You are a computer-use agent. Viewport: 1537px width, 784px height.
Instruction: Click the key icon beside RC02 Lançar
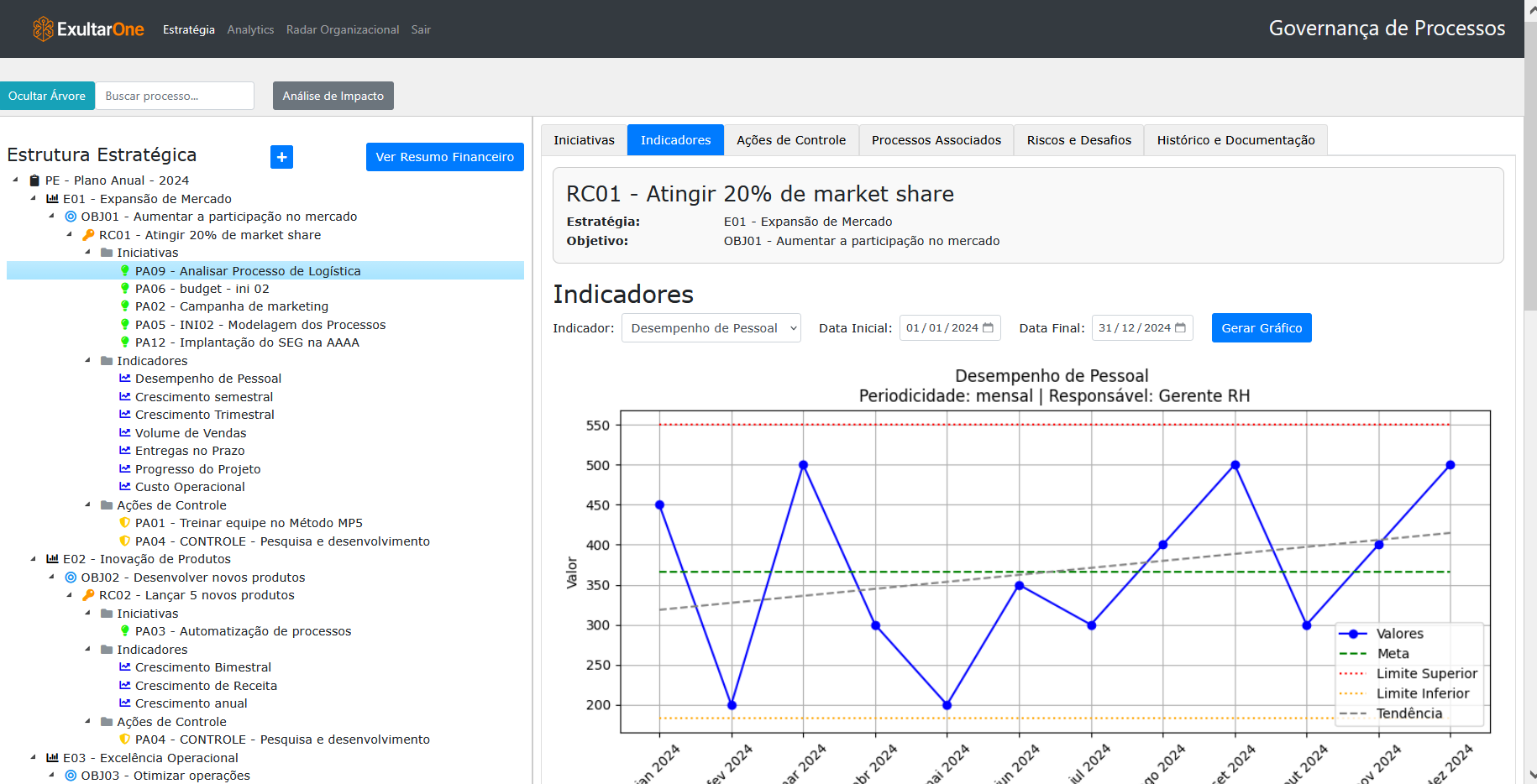(x=88, y=595)
